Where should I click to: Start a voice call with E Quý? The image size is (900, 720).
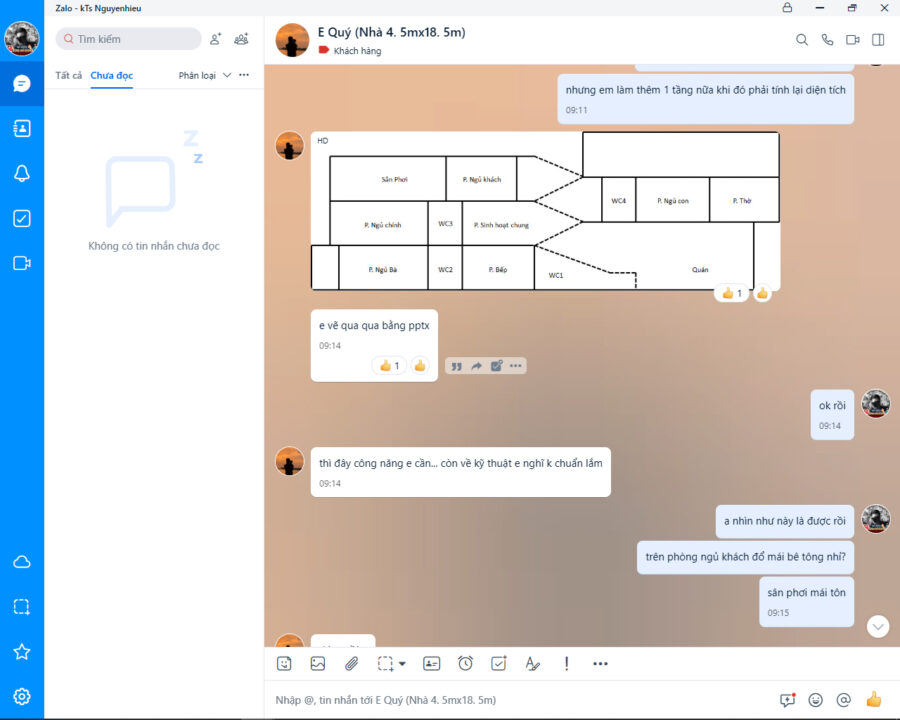coord(827,40)
